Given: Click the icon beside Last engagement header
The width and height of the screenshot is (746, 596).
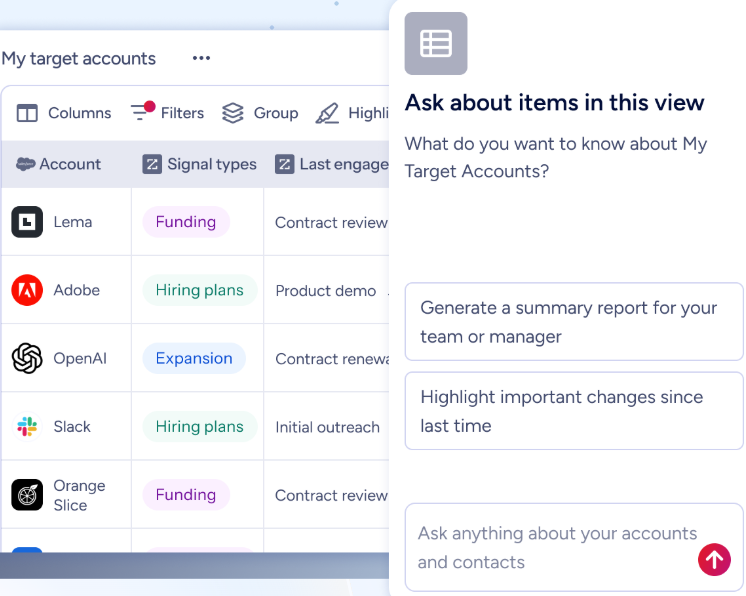Looking at the screenshot, I should (x=285, y=164).
